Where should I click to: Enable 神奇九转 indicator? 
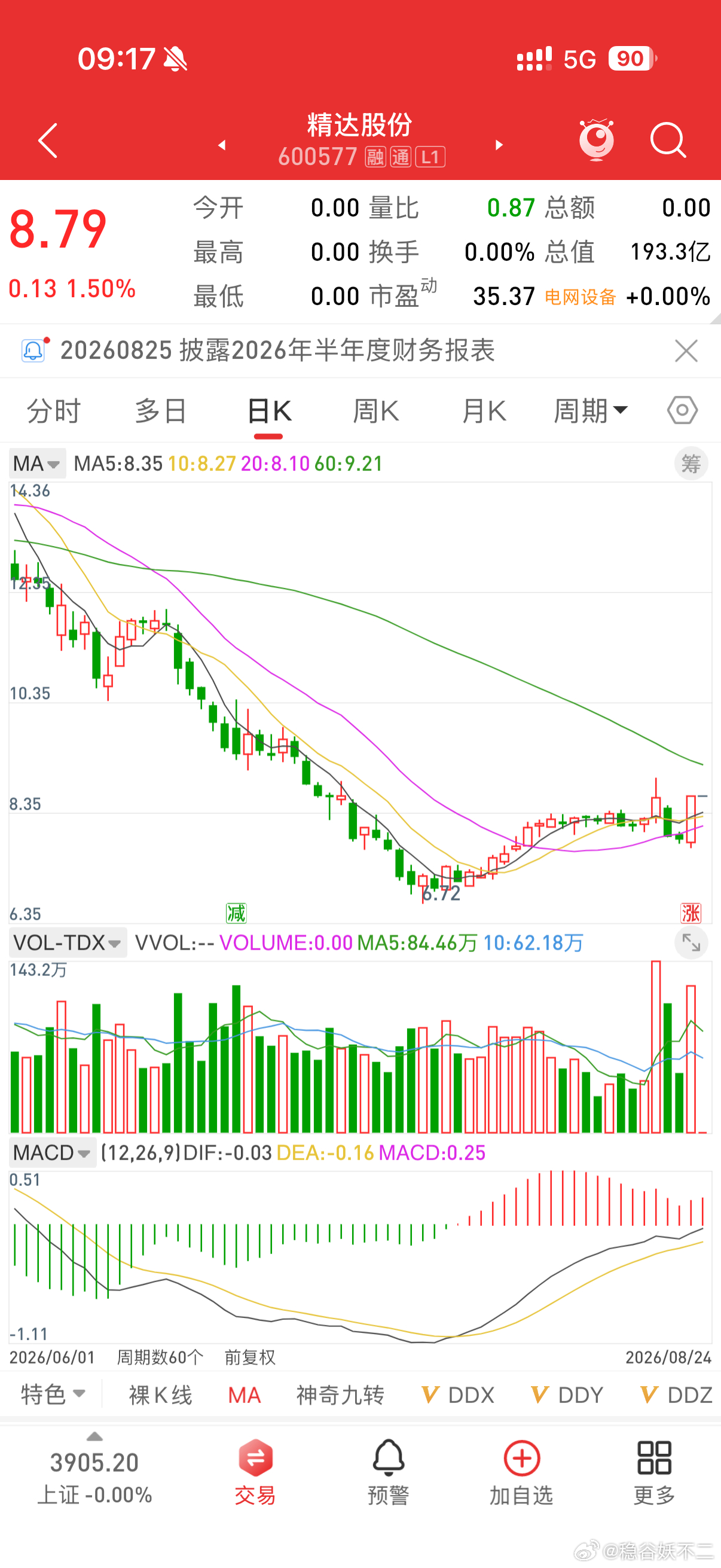[x=340, y=1395]
